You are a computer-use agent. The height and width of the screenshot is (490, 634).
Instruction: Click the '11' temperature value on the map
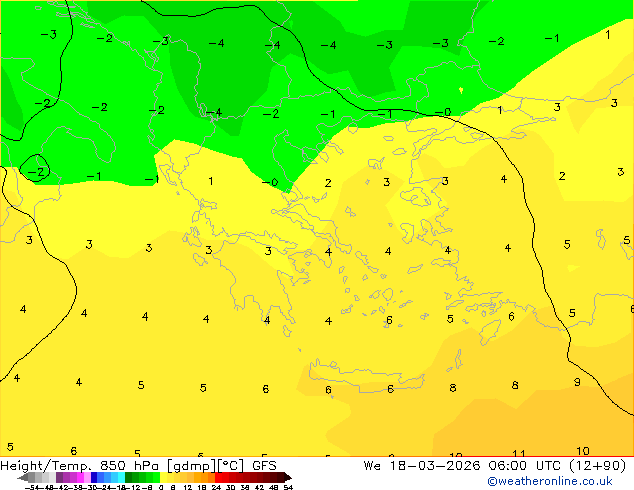[x=518, y=453]
